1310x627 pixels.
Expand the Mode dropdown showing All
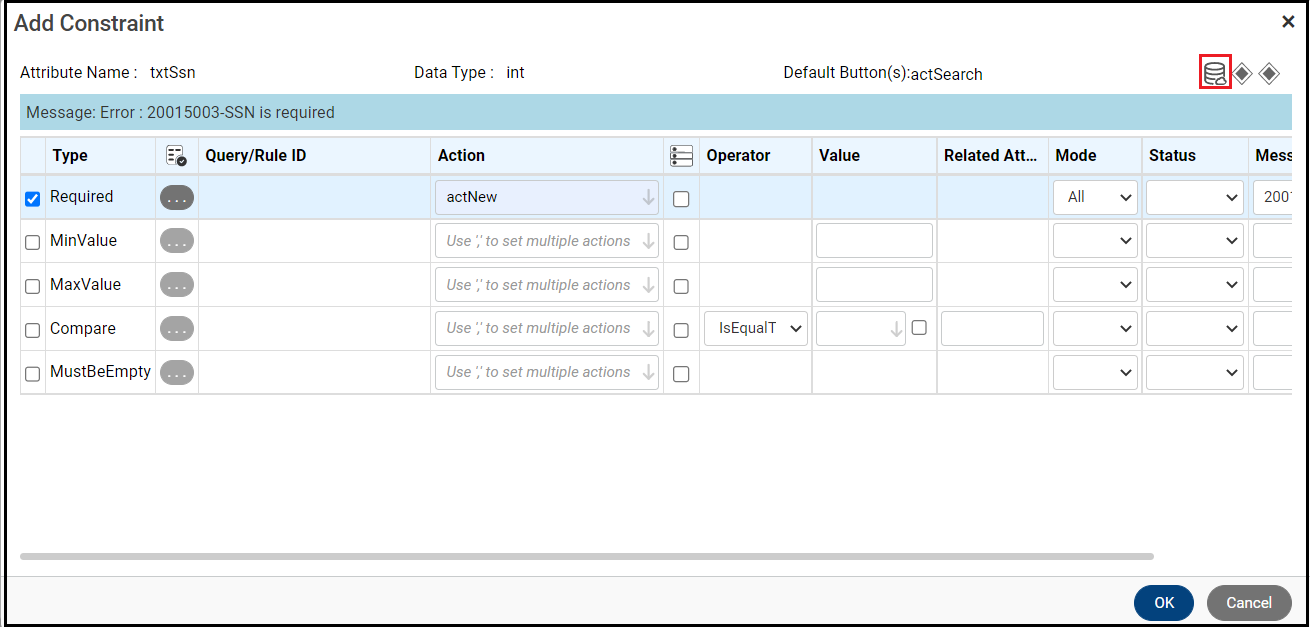pos(1095,198)
